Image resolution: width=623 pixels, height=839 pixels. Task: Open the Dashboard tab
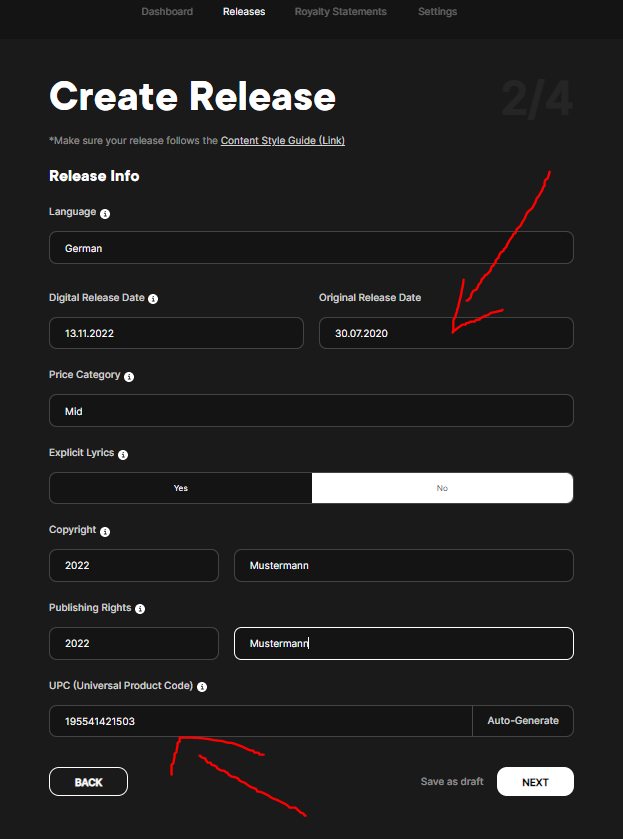[x=167, y=11]
